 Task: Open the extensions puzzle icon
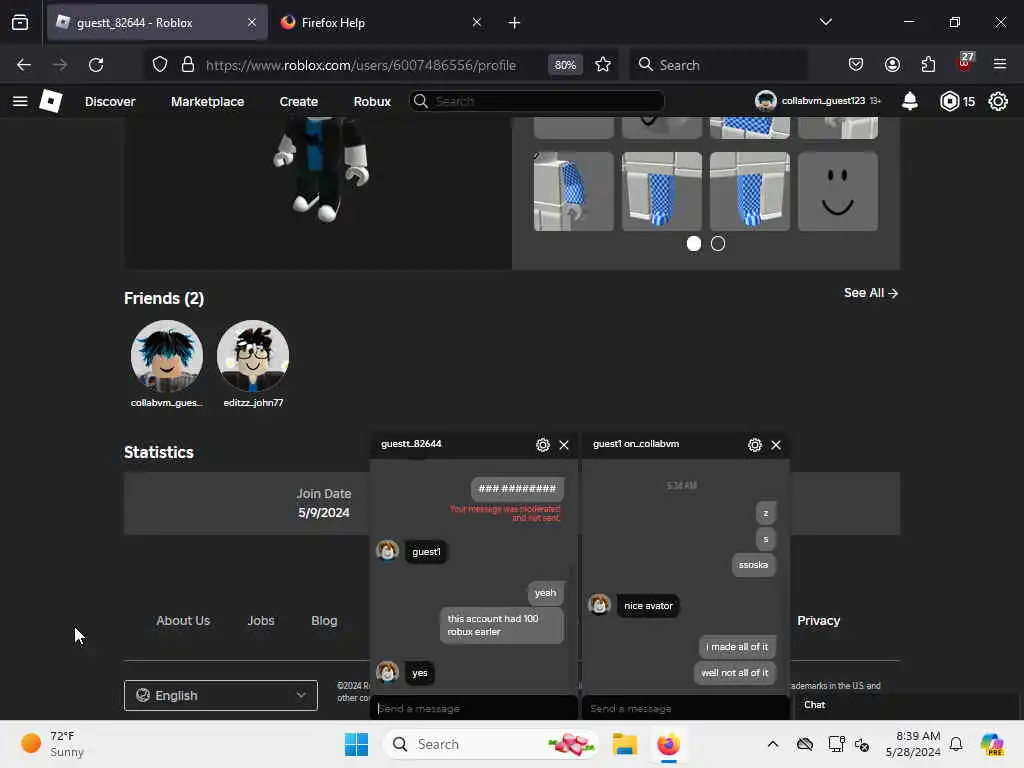pyautogui.click(x=928, y=65)
